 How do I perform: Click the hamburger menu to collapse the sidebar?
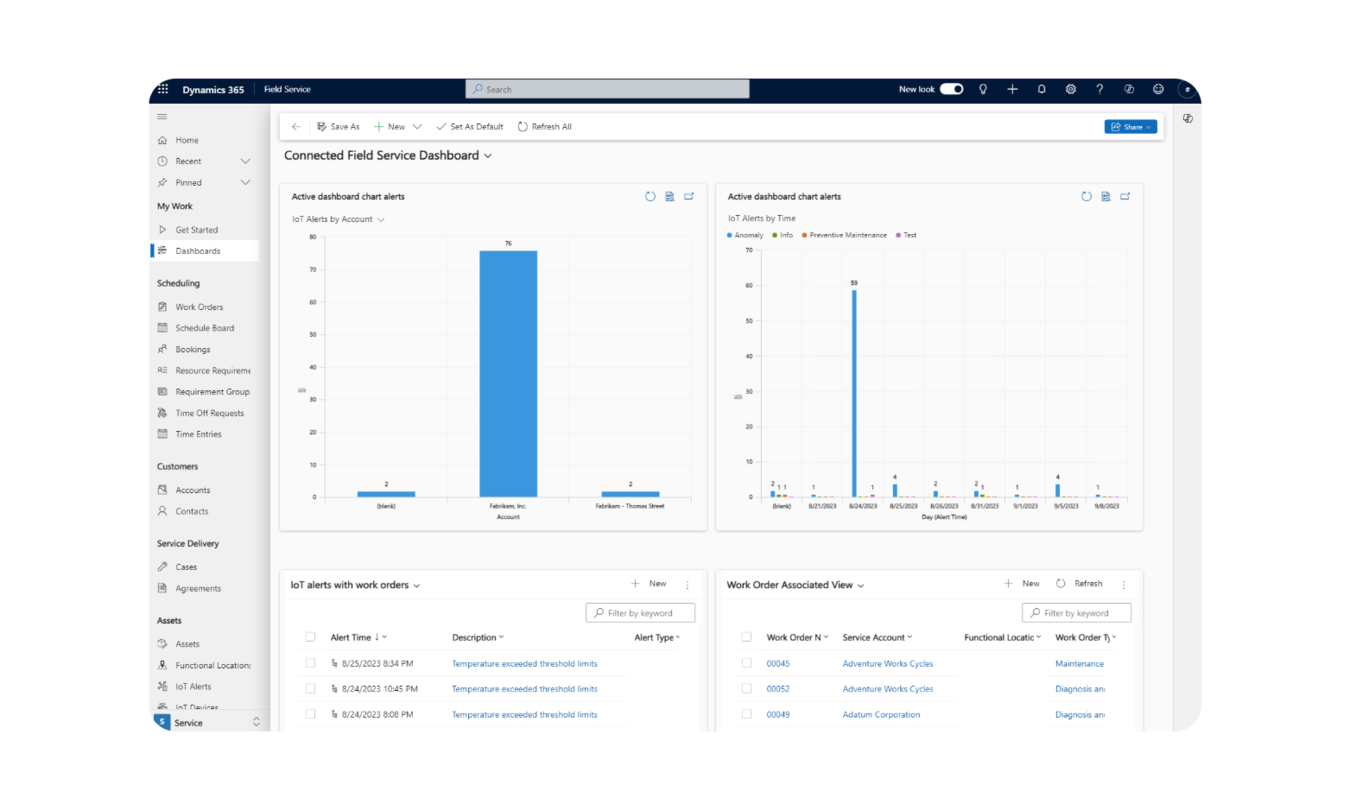point(162,117)
